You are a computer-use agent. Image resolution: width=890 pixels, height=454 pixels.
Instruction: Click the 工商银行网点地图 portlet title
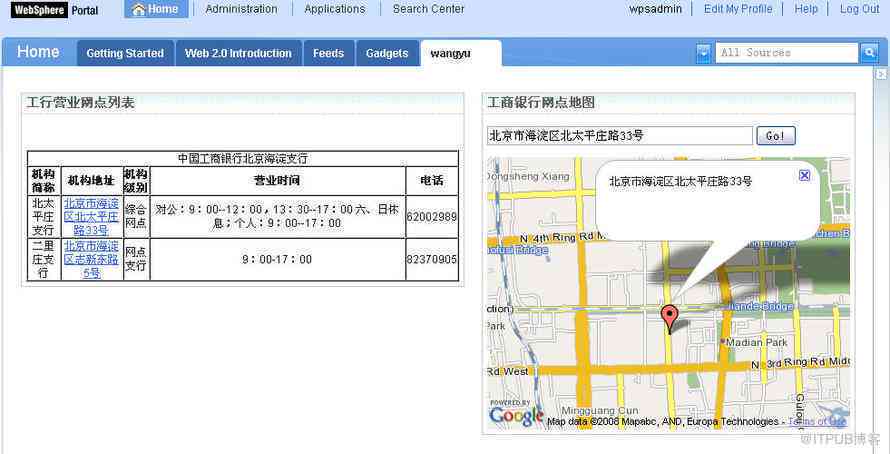[541, 103]
